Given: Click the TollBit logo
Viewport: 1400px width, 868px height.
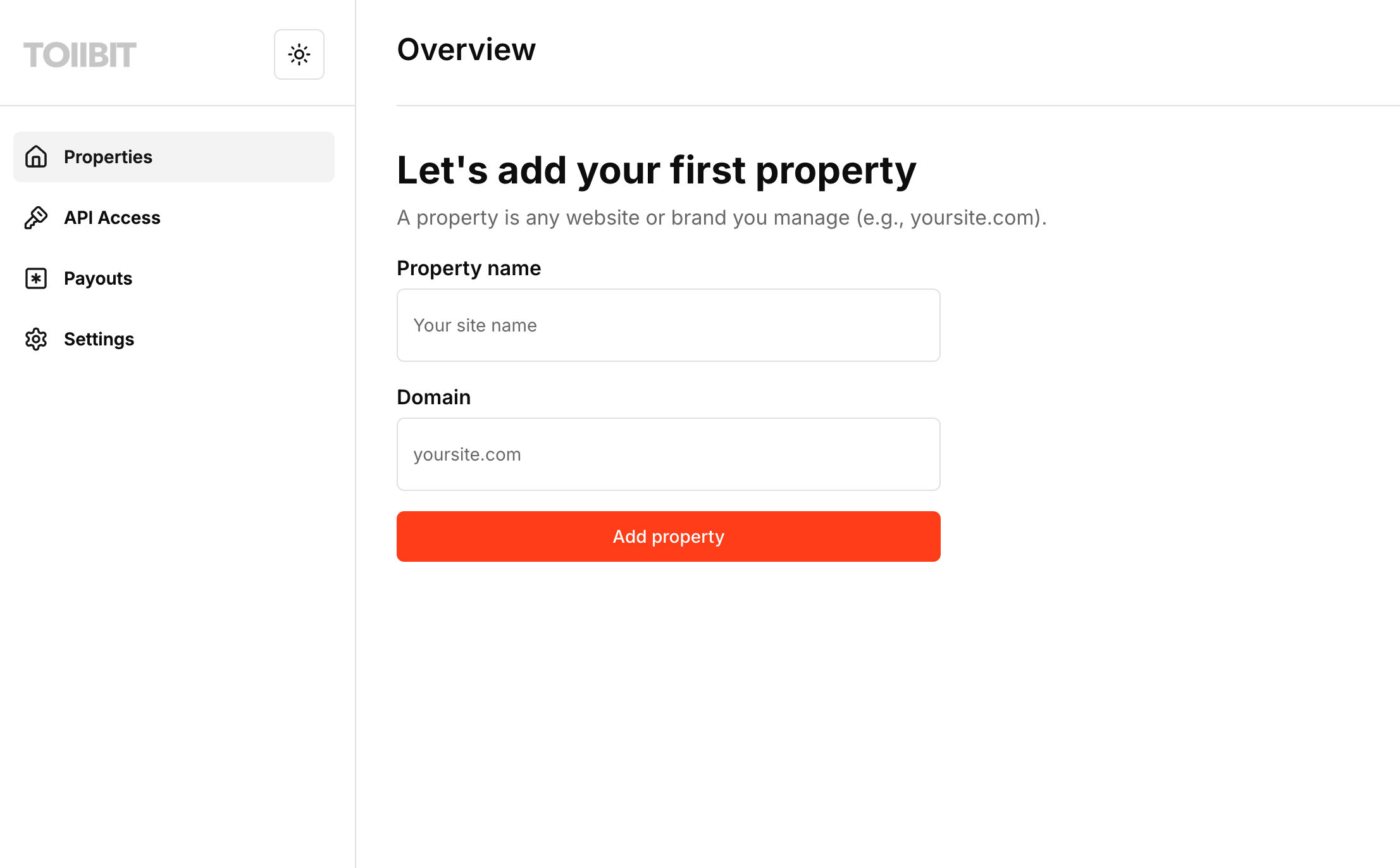Looking at the screenshot, I should click(x=80, y=54).
